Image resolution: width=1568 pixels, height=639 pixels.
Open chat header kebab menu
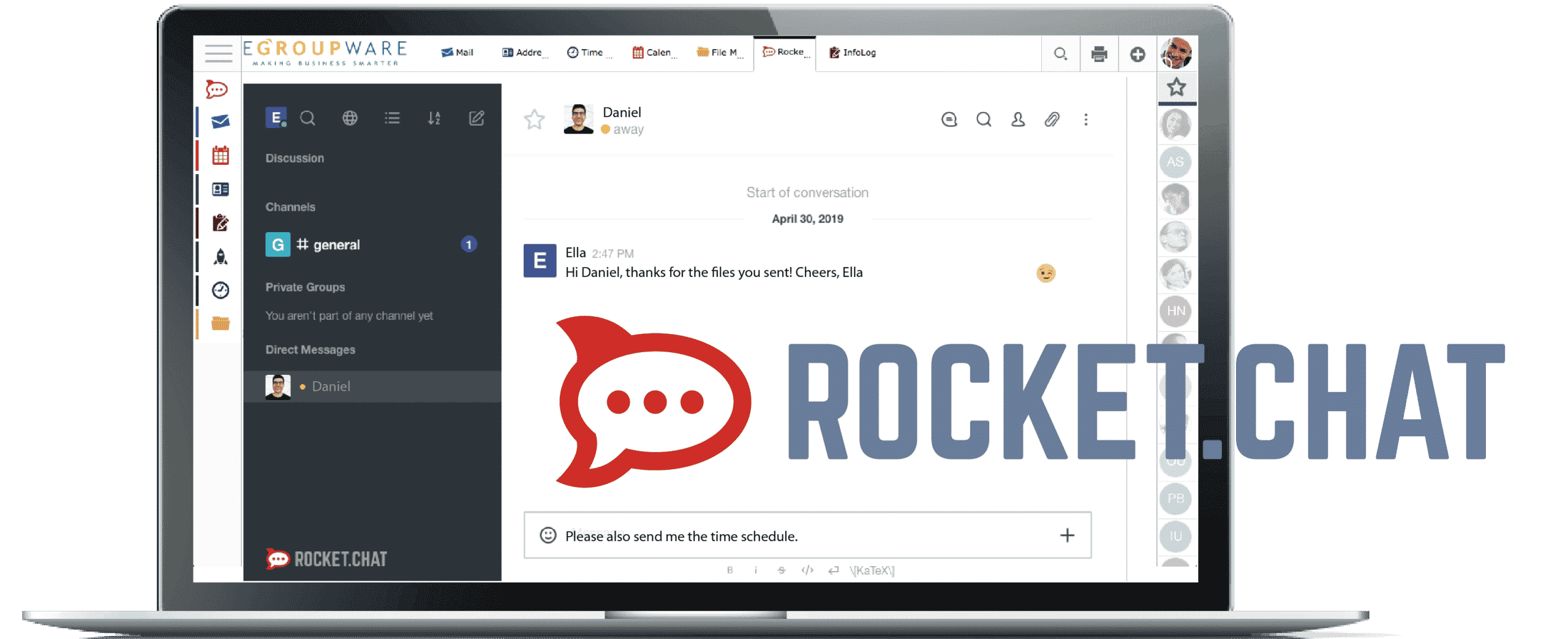[1086, 119]
